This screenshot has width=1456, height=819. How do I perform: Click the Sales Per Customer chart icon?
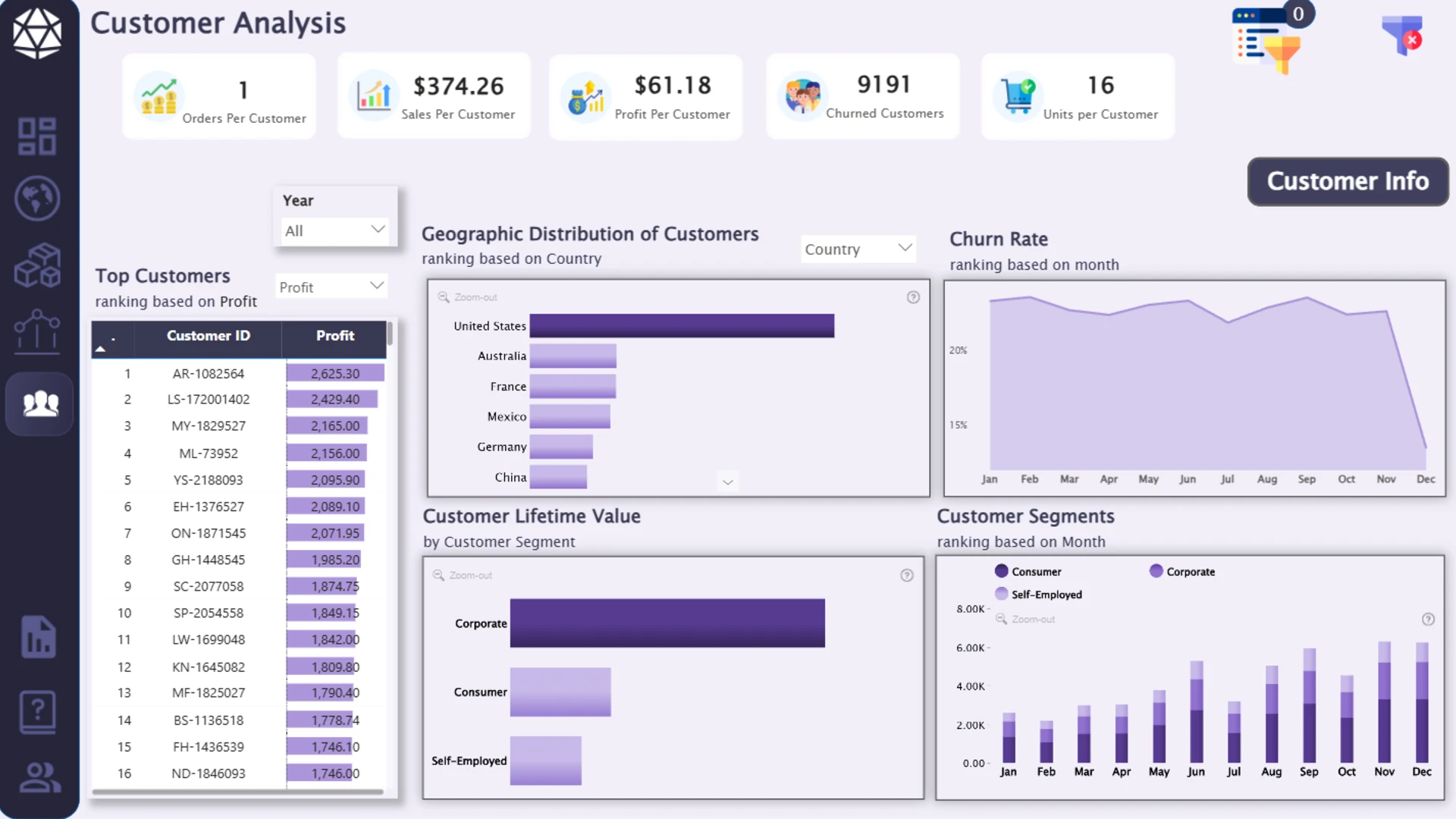[374, 96]
